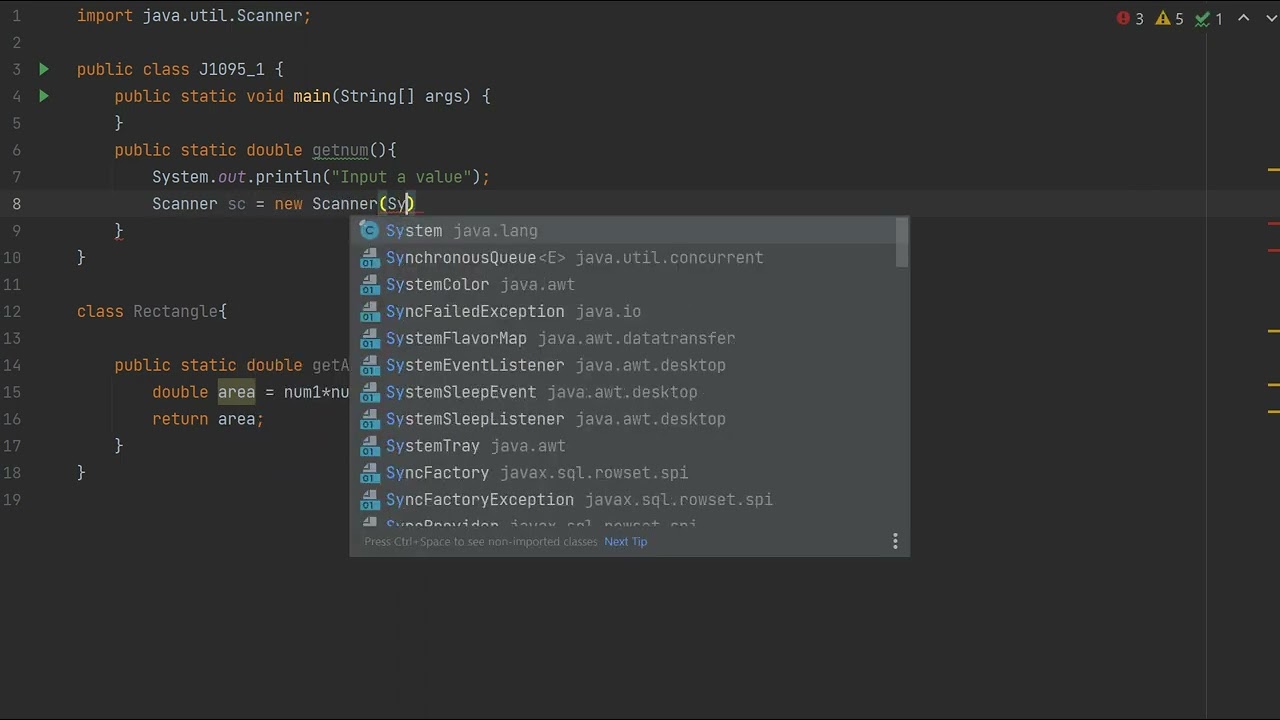The image size is (1280, 720).
Task: Click the "Input a value" string literal
Action: pyautogui.click(x=402, y=177)
